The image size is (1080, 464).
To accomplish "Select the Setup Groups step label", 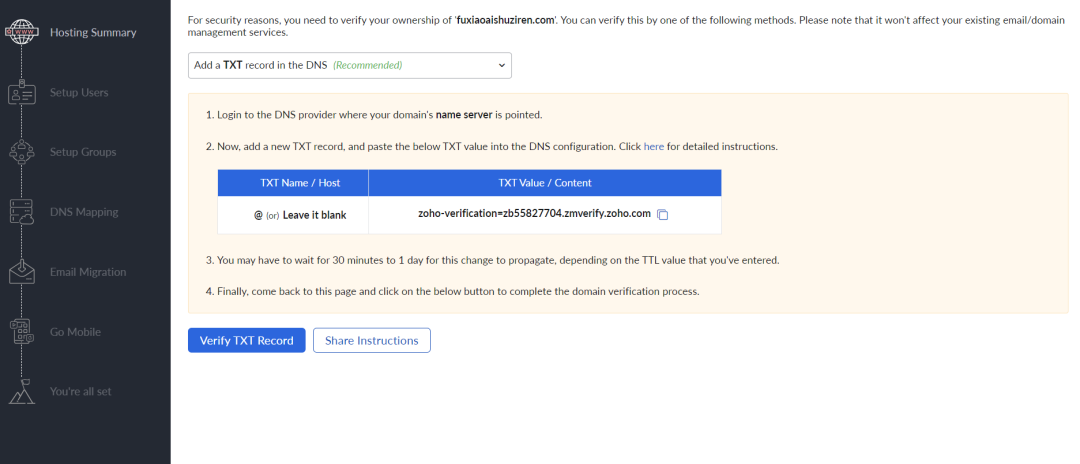I will tap(83, 152).
